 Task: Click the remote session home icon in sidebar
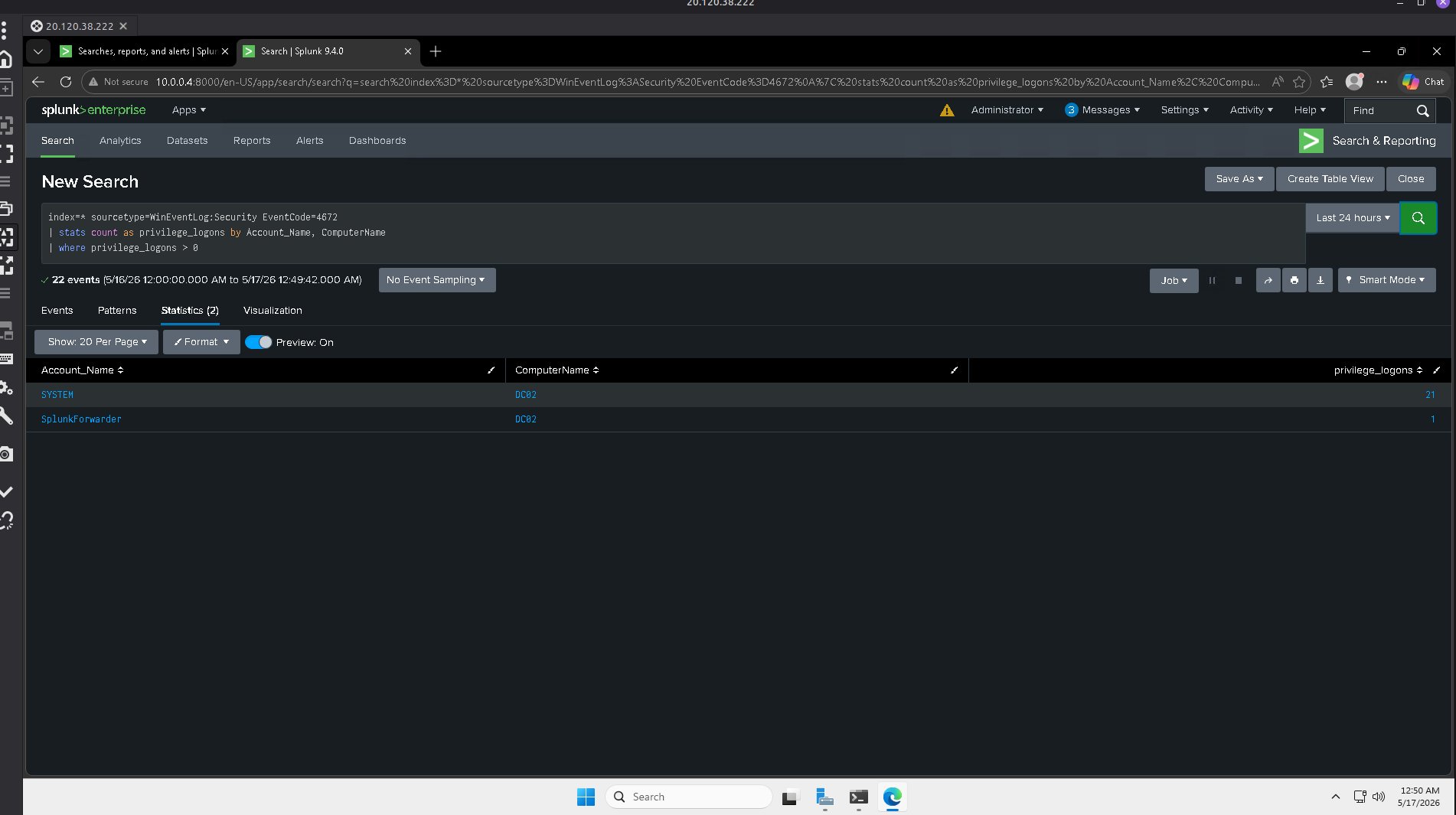click(x=6, y=60)
